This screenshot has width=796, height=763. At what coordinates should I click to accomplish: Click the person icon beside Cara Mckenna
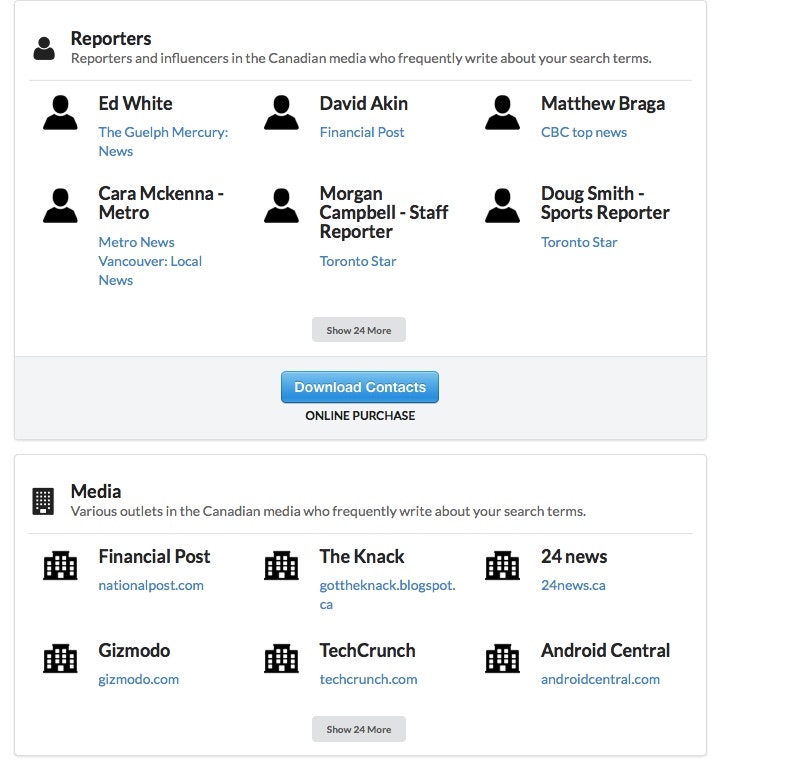coord(60,206)
